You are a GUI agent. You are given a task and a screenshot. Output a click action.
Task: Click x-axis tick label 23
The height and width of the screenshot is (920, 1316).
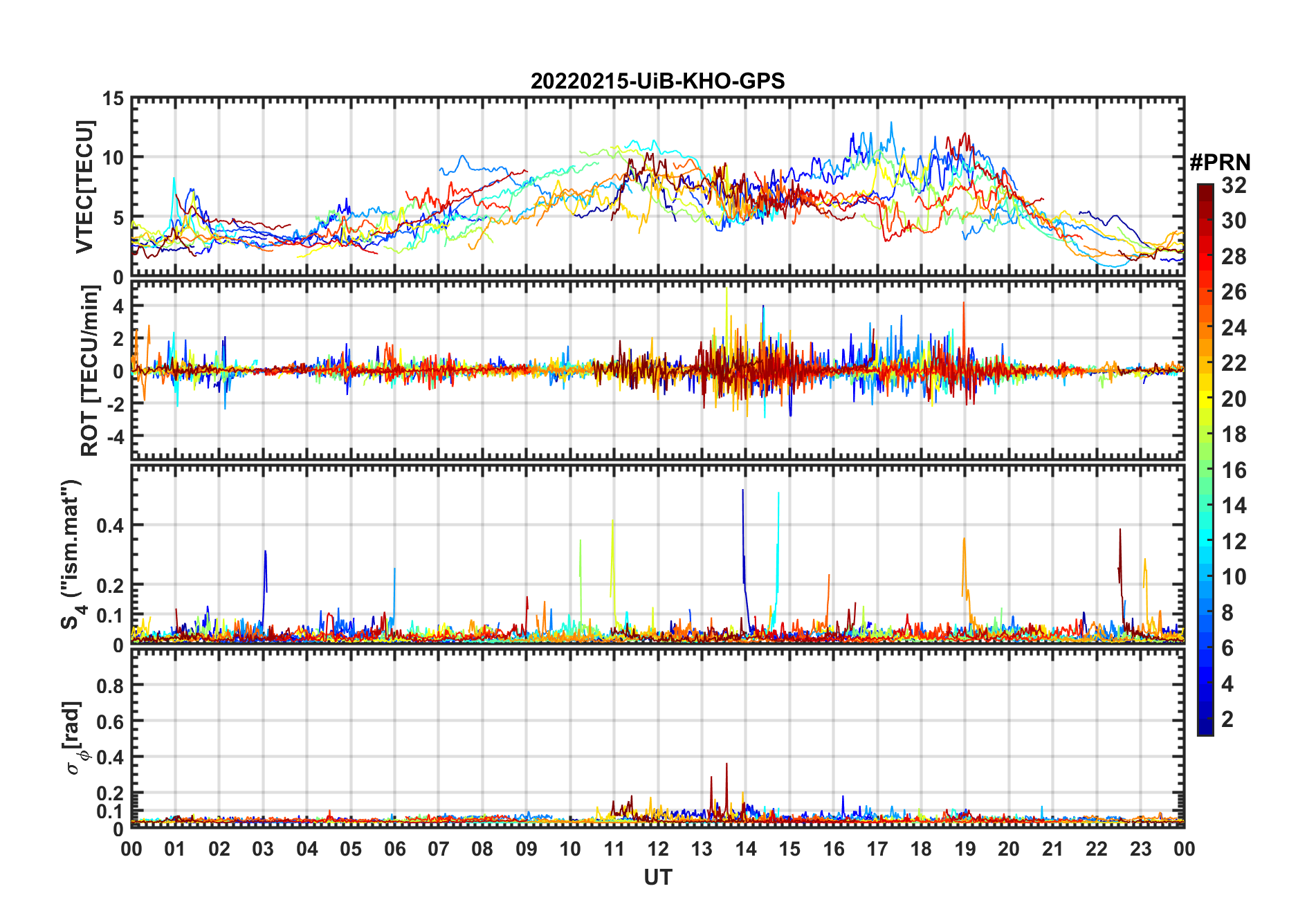coord(1140,849)
